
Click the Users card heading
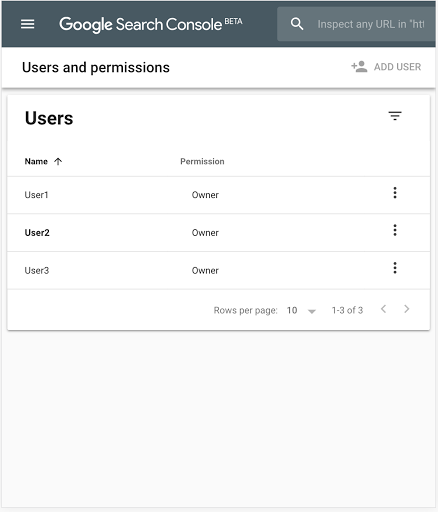pos(49,118)
